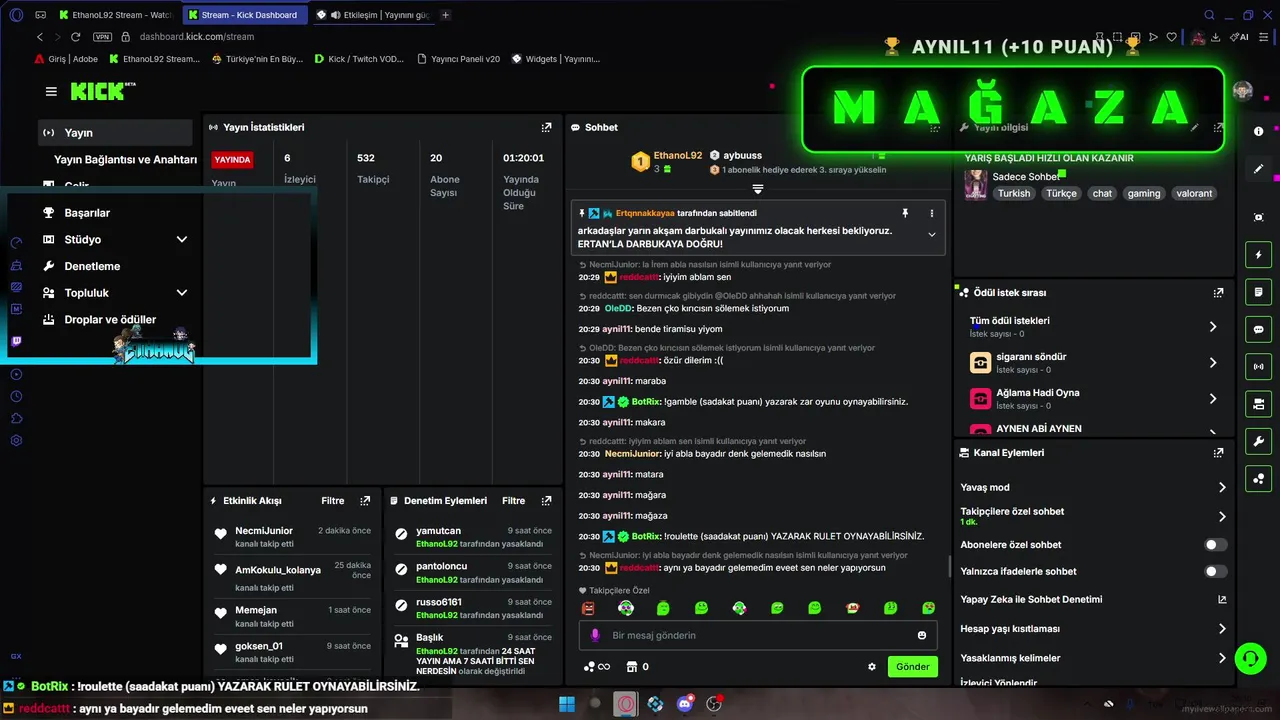Open Yayın Bağlantısı ve Anahtarı
This screenshot has height=720, width=1280.
tap(125, 160)
